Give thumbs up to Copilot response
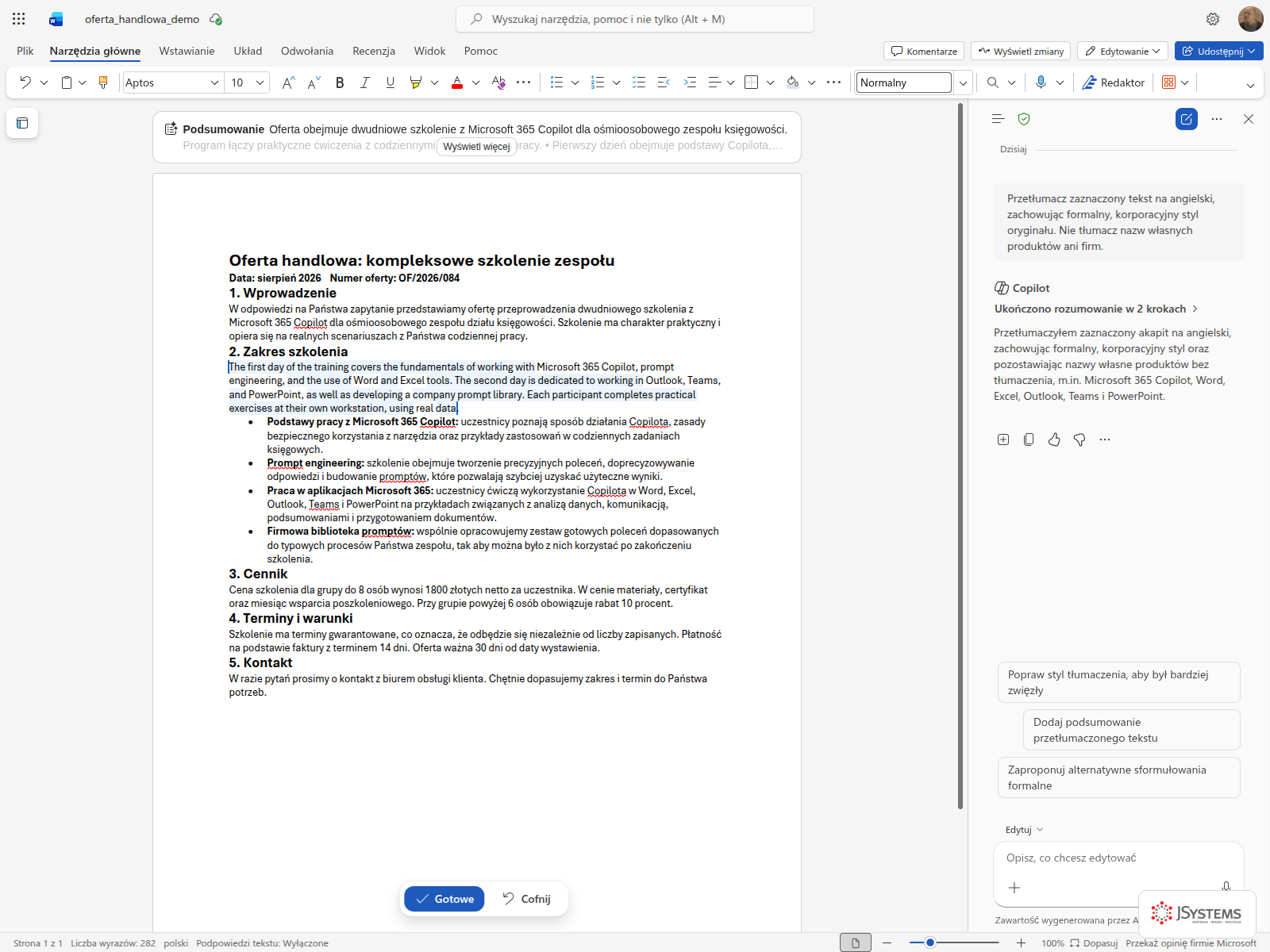Screen dimensions: 1270x952 [x=1054, y=440]
